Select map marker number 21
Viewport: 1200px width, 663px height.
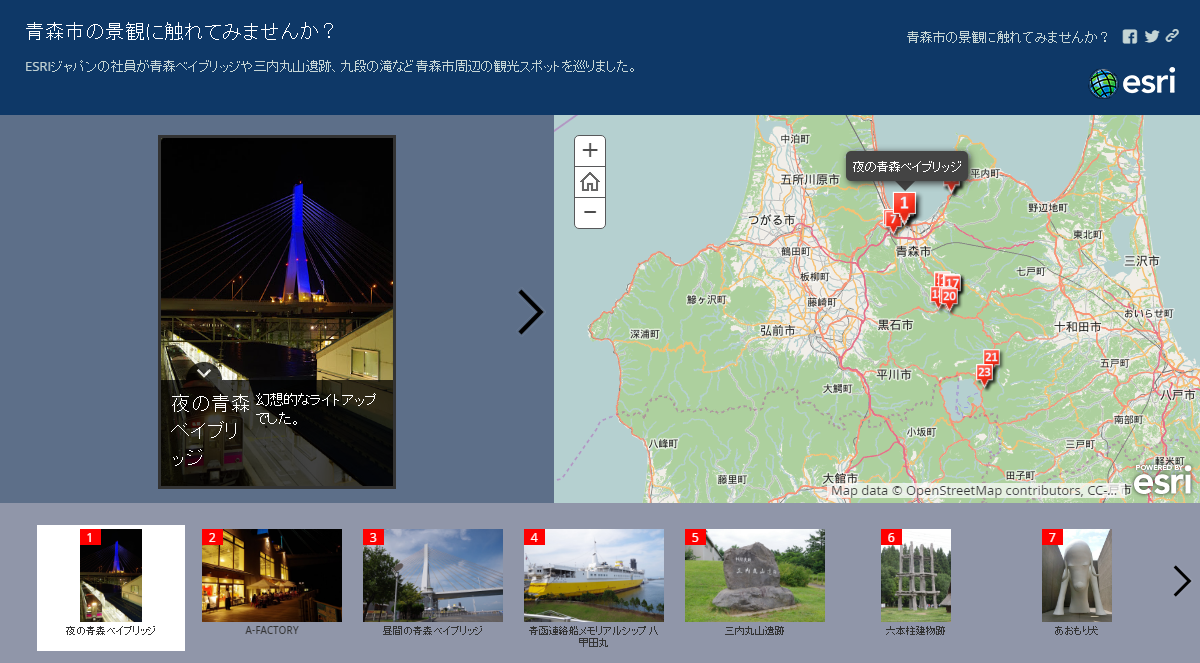pyautogui.click(x=991, y=358)
